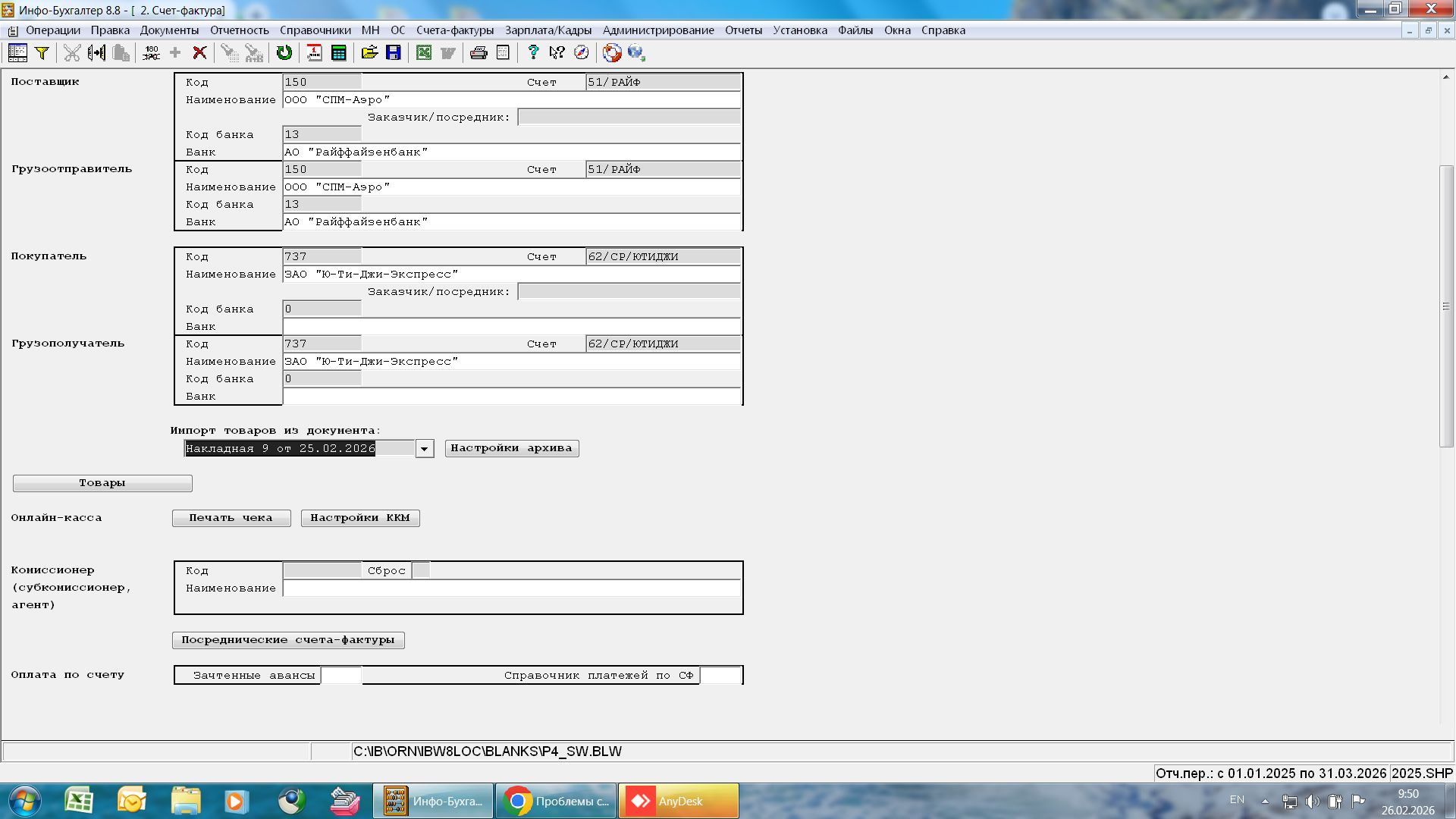Image resolution: width=1456 pixels, height=819 pixels.
Task: Expand the 'Импорт товаров из документа' dropdown
Action: tap(425, 449)
